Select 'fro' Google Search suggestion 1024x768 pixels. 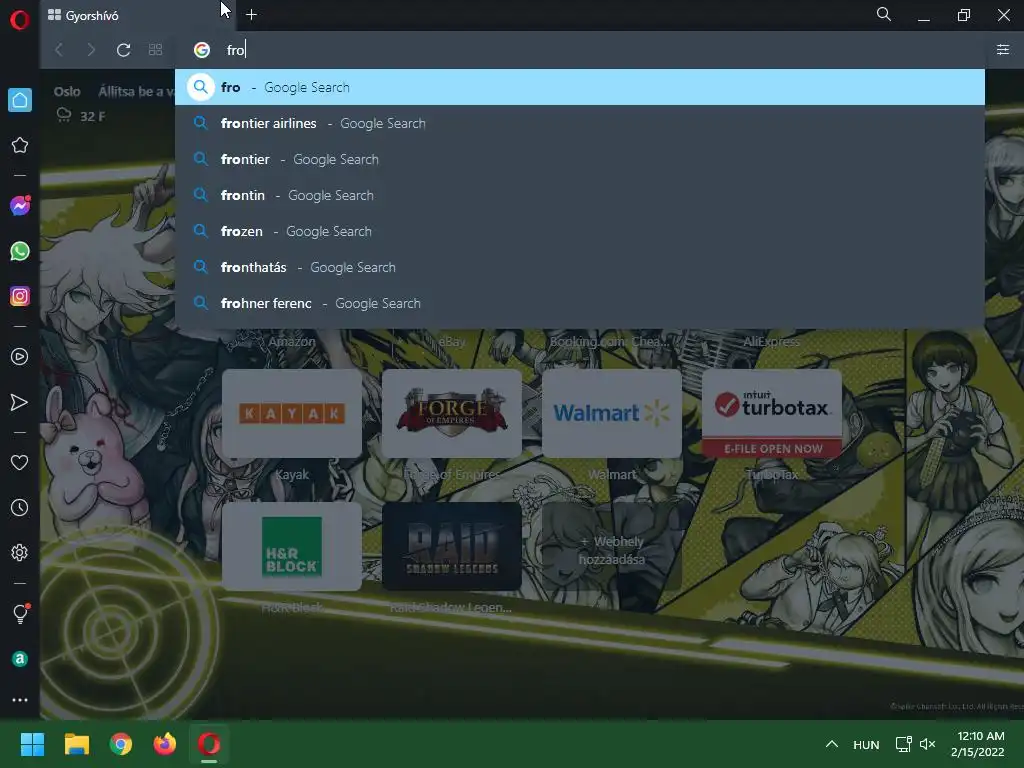tap(580, 87)
